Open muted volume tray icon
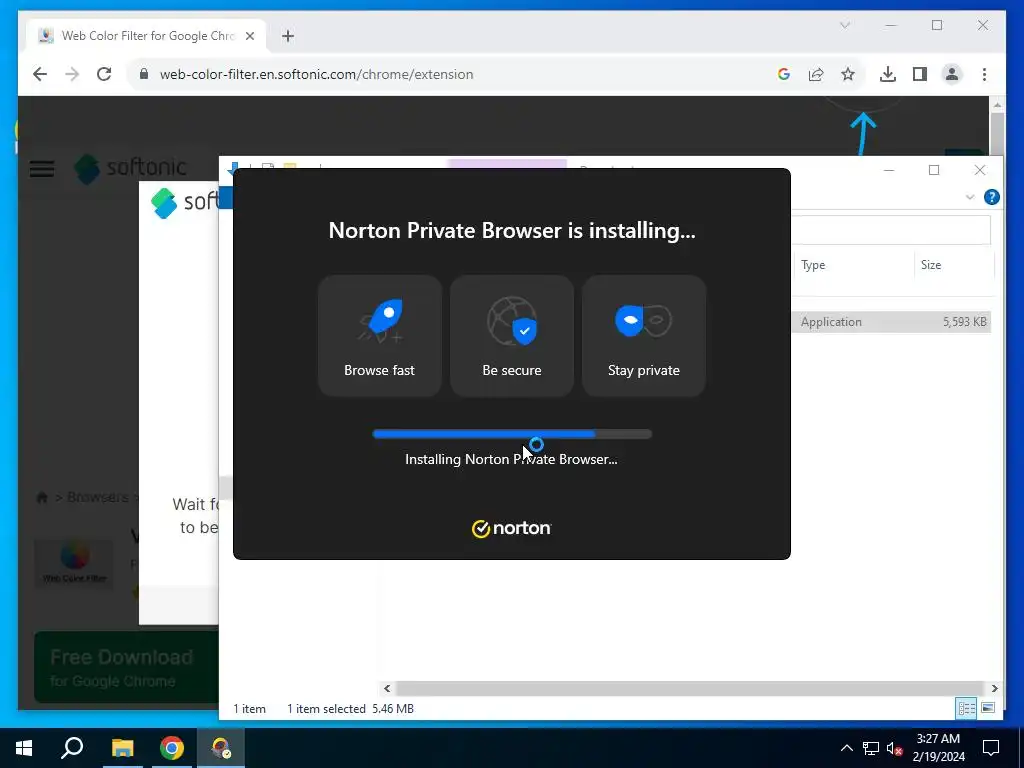Image resolution: width=1024 pixels, height=768 pixels. [x=894, y=748]
